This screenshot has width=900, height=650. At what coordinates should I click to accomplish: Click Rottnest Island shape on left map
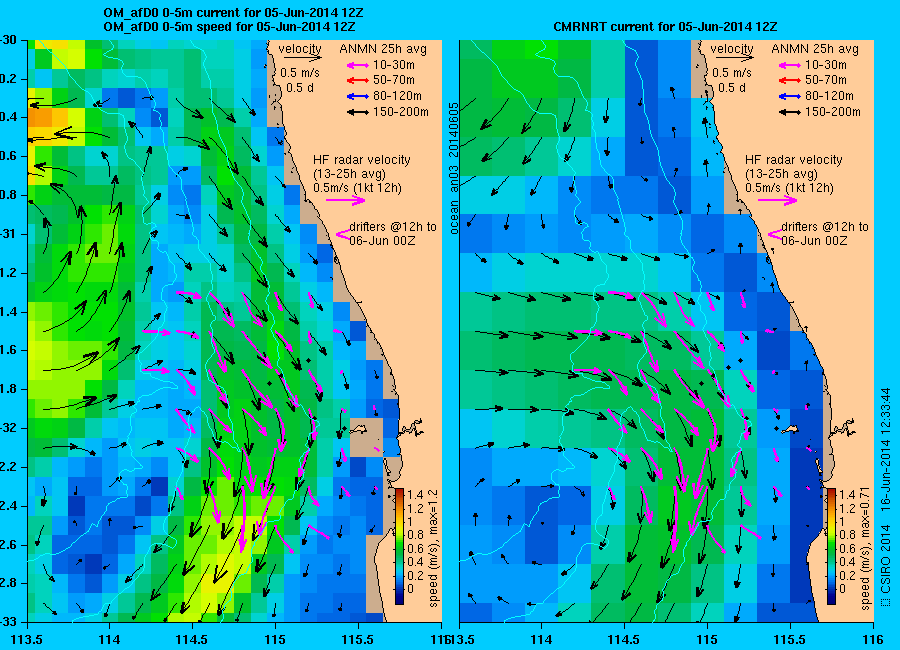(x=359, y=429)
